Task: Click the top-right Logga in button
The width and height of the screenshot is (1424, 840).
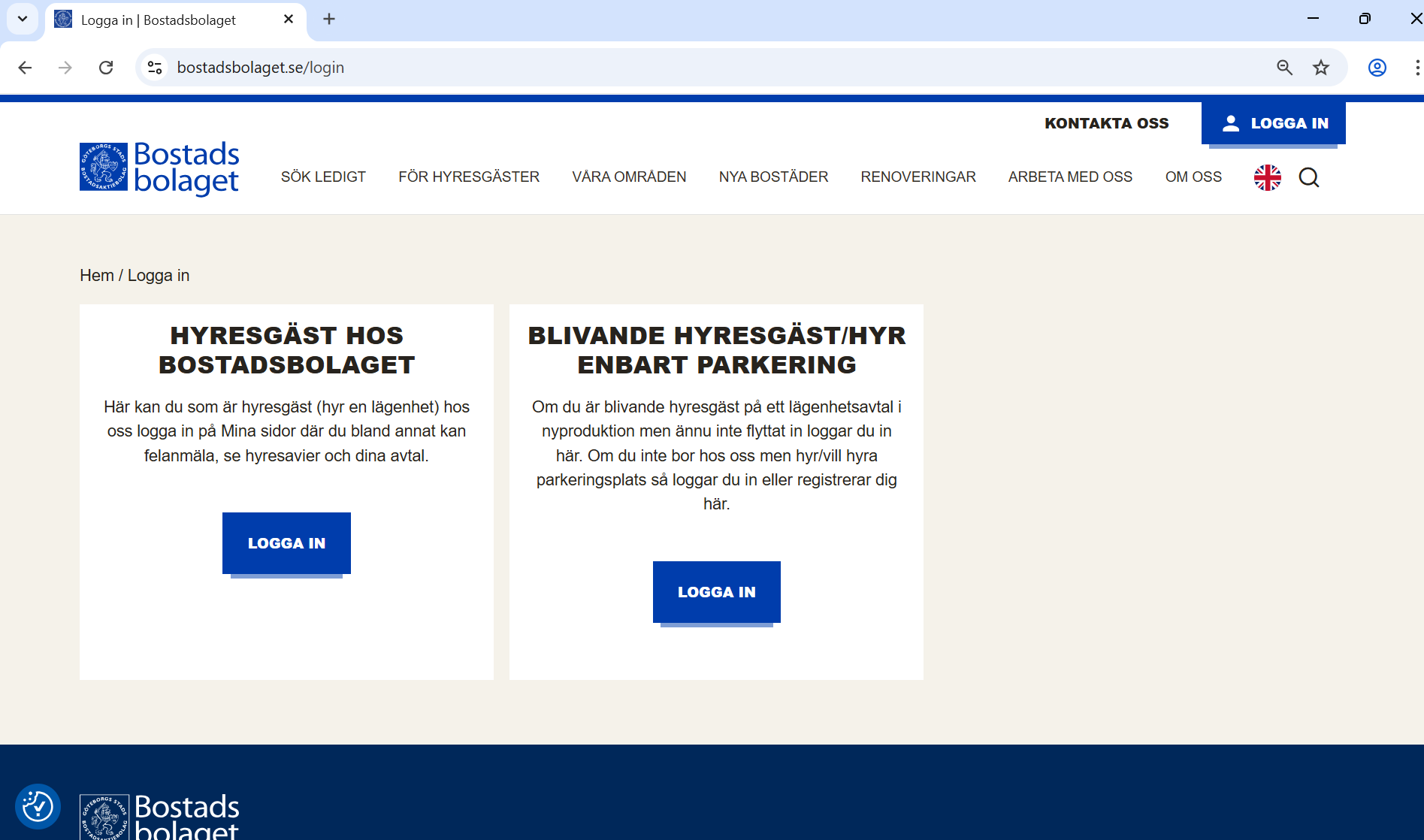Action: coord(1273,123)
